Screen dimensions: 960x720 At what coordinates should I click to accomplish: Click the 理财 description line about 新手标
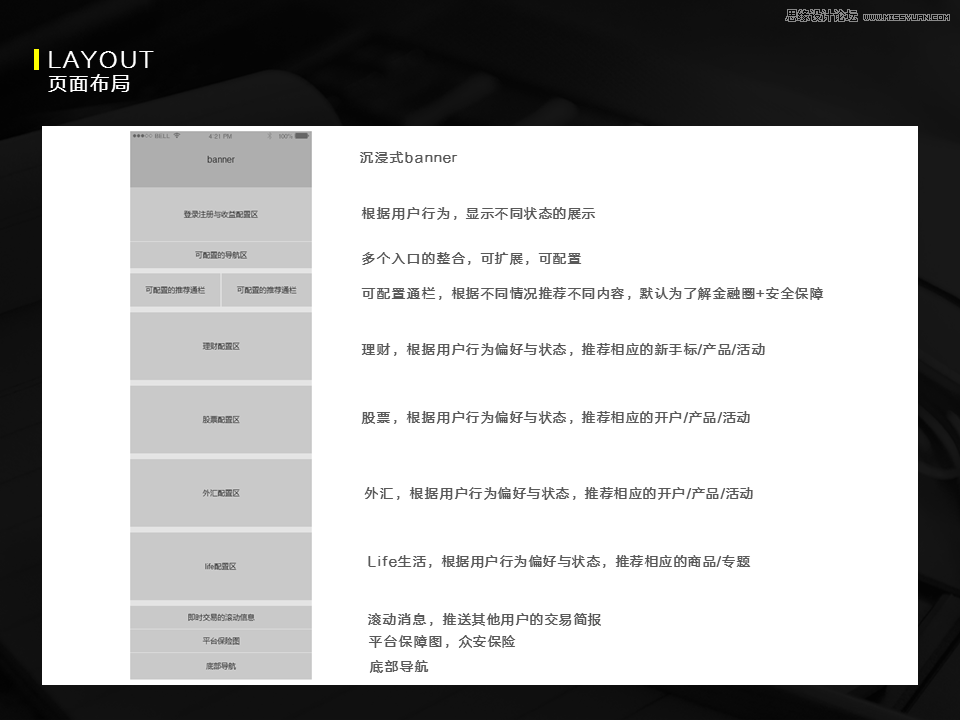point(563,350)
